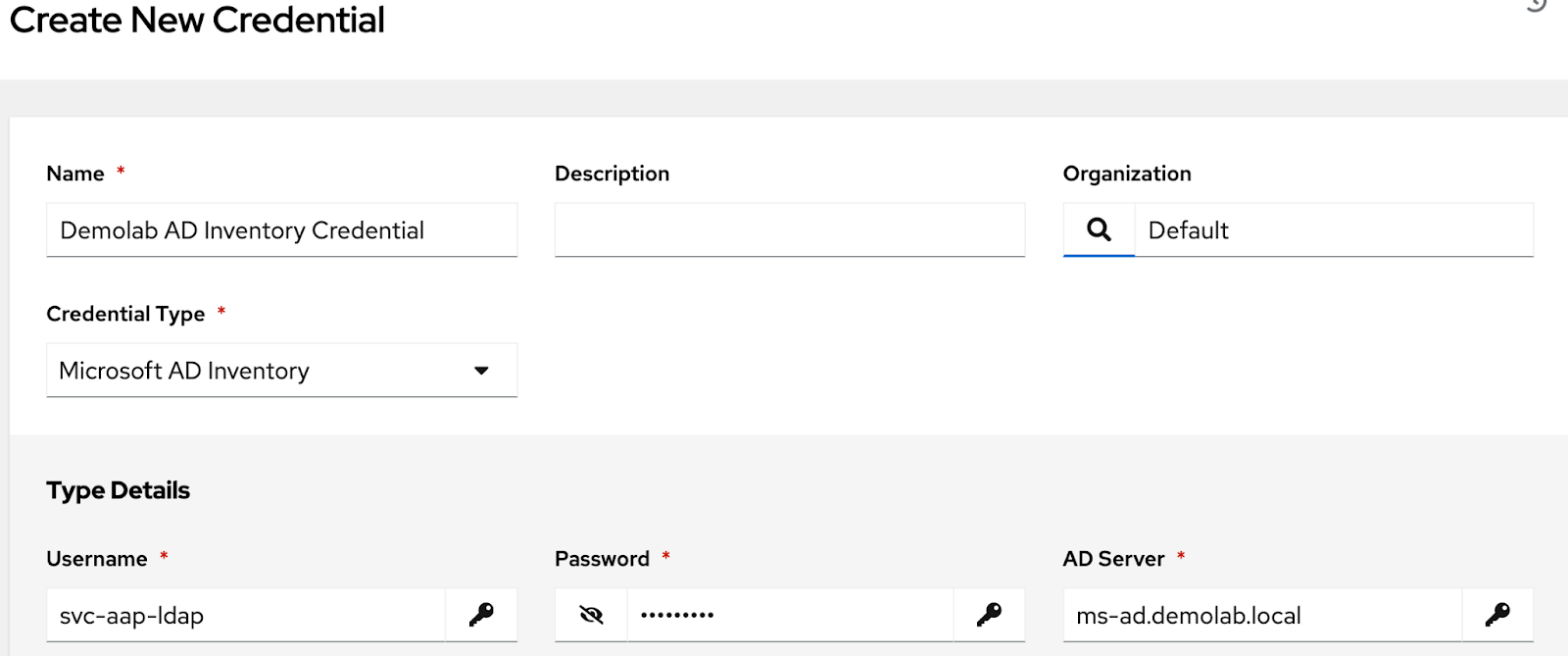Click the Password field label
This screenshot has height=656, width=1568.
point(602,559)
